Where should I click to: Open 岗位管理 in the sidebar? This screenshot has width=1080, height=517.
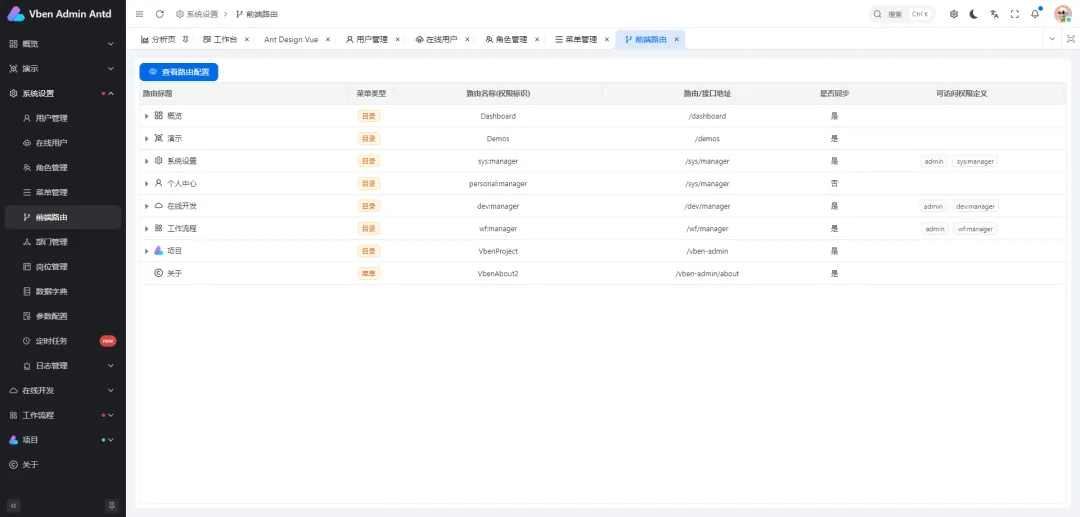pyautogui.click(x=63, y=267)
